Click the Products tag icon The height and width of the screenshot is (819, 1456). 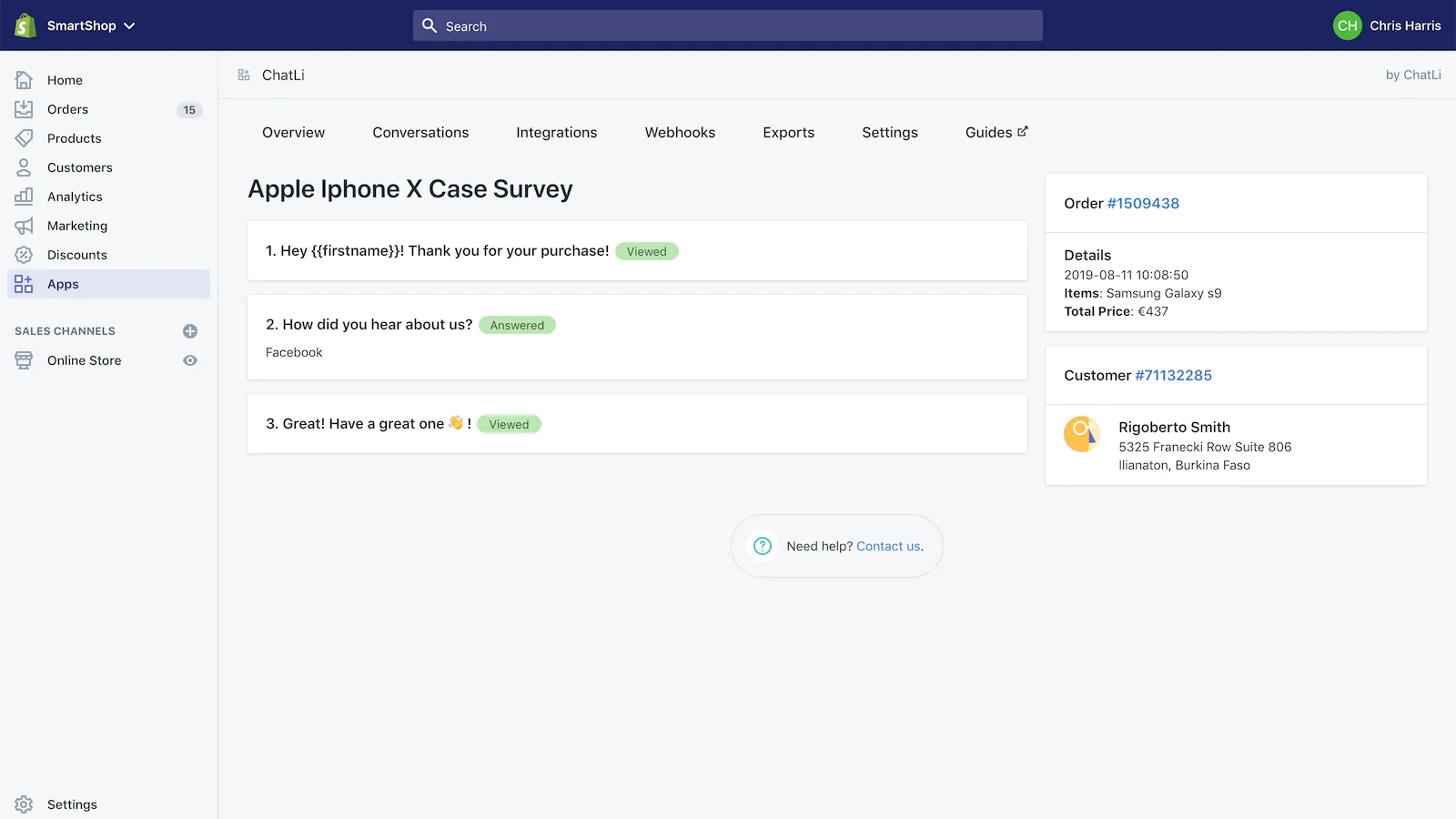pyautogui.click(x=24, y=138)
